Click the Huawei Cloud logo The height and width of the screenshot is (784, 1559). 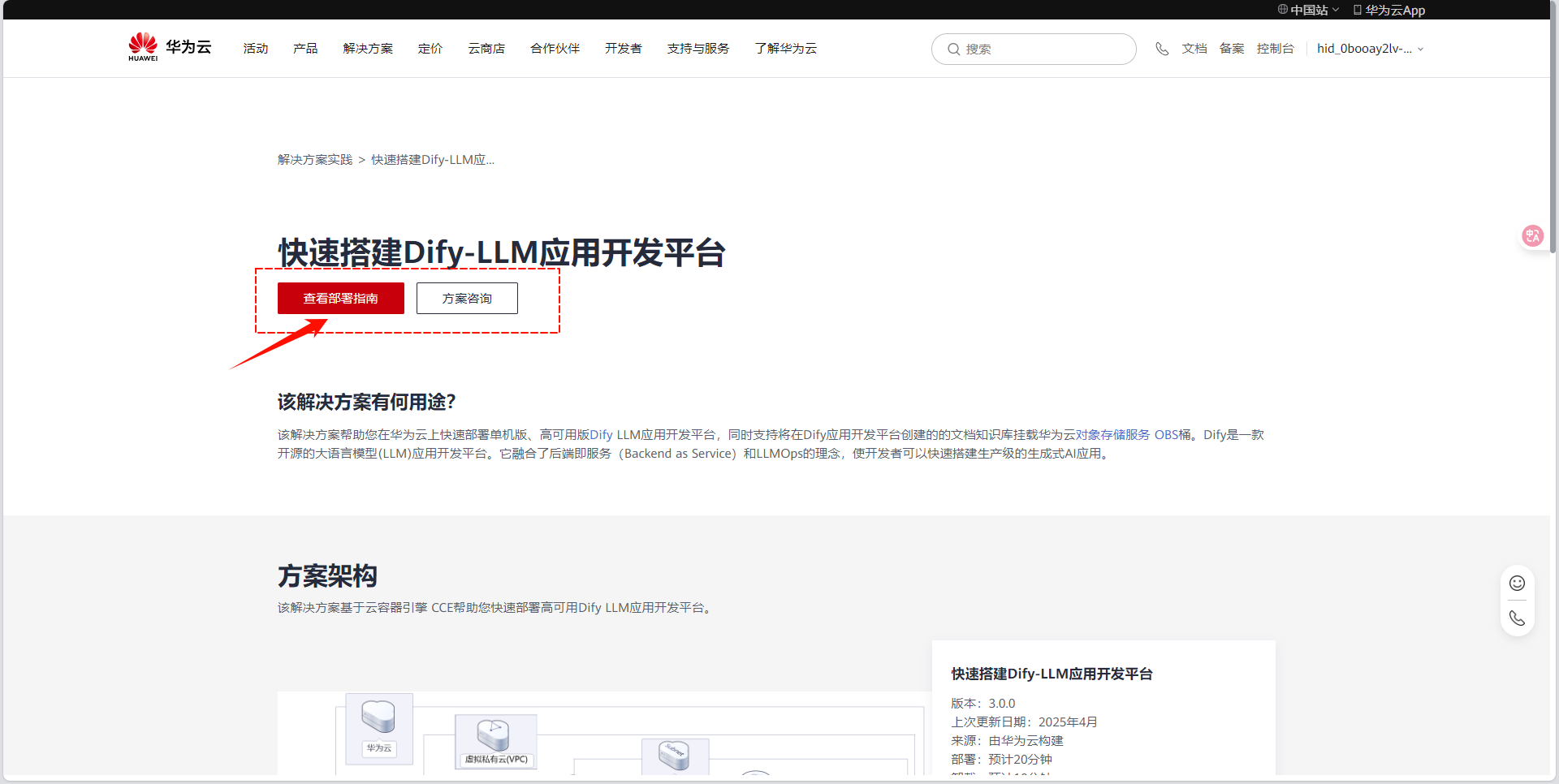pos(170,47)
